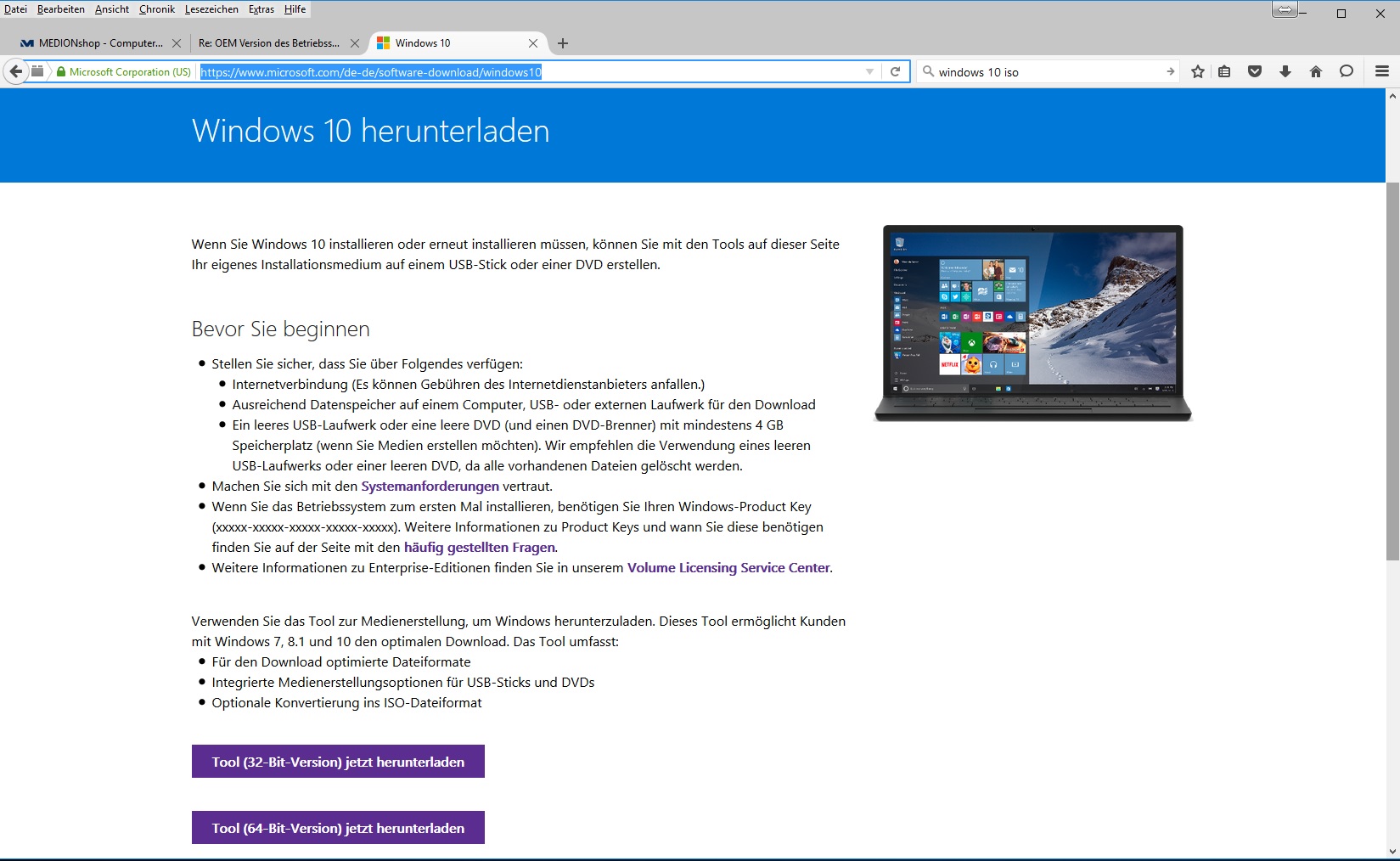Expand the URL bar history dropdown

(x=869, y=72)
